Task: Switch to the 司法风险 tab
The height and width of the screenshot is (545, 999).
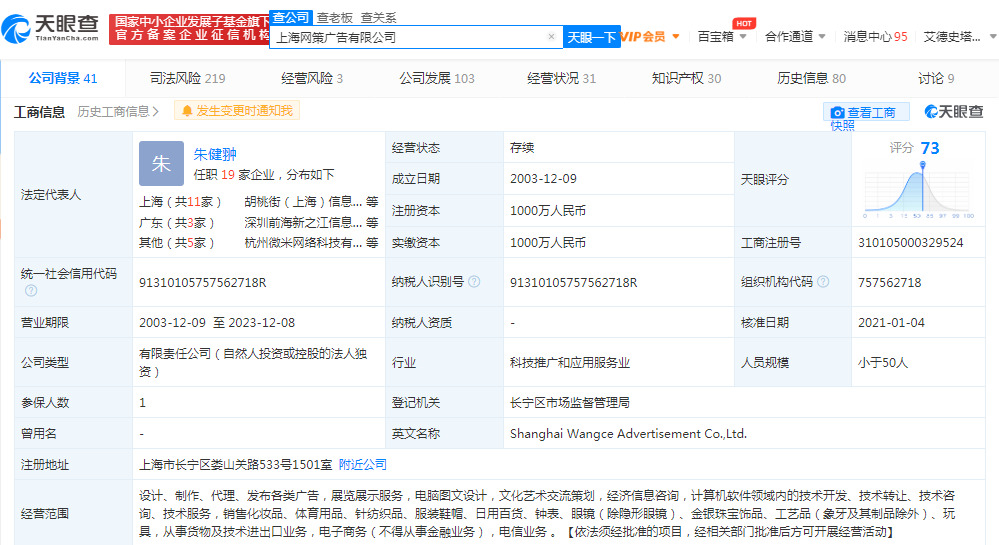Action: pos(187,78)
